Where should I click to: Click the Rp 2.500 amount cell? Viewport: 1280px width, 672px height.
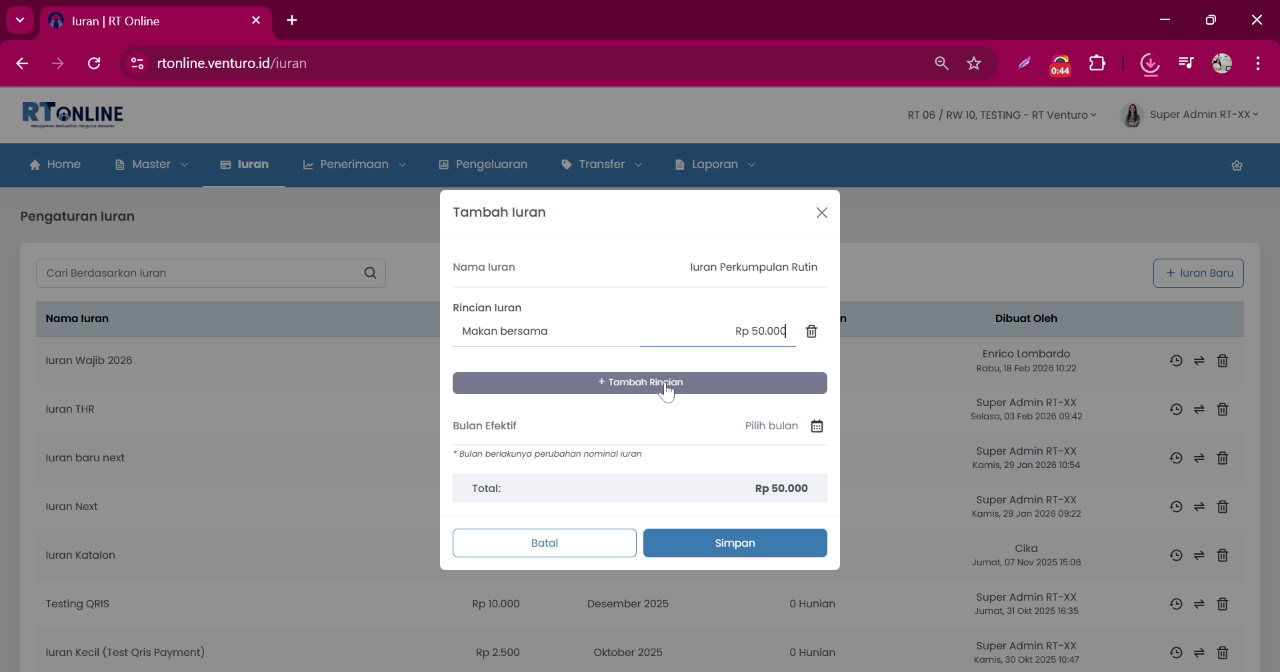(498, 653)
